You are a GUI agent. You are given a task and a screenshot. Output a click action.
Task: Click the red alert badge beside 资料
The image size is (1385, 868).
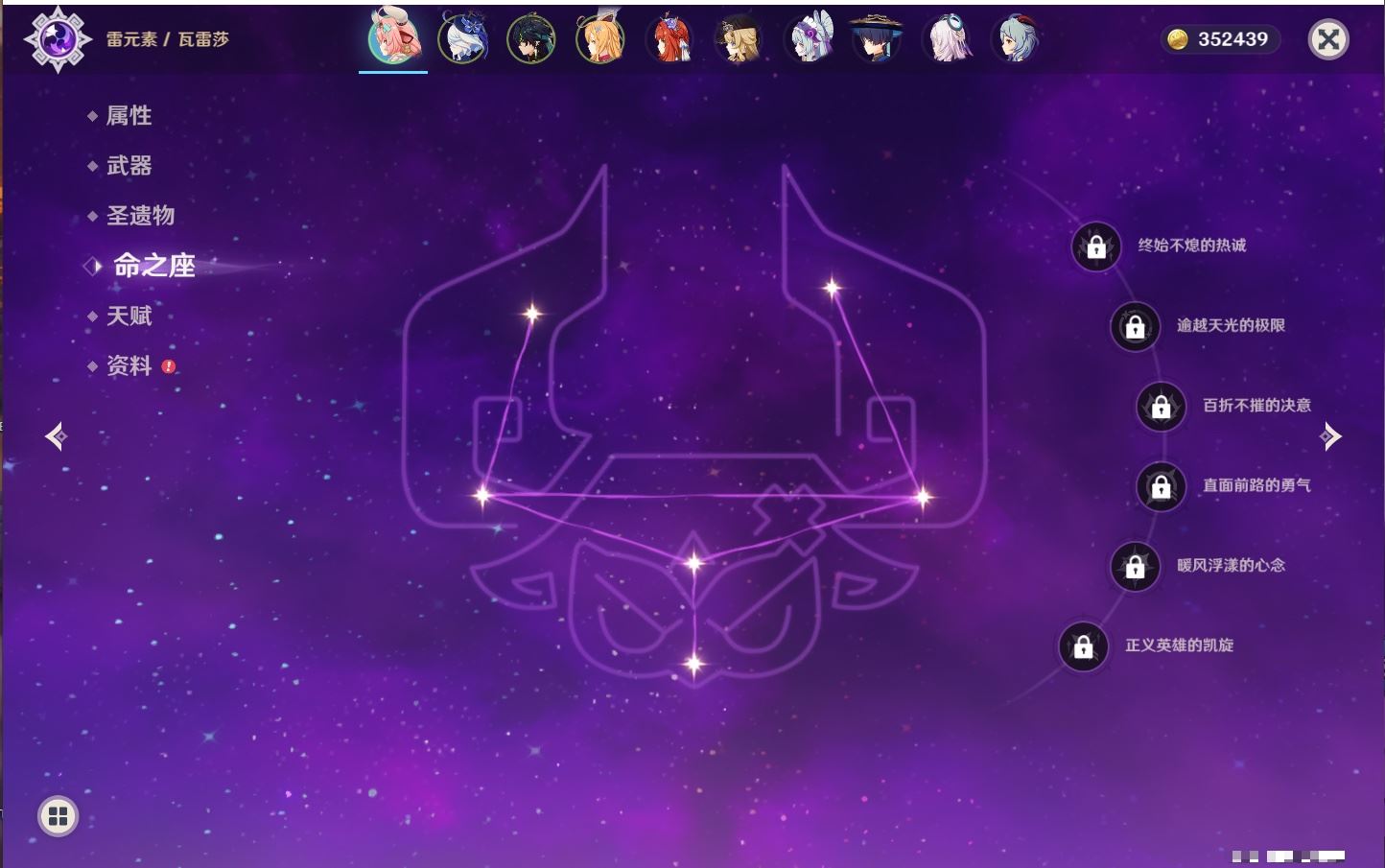pyautogui.click(x=169, y=366)
